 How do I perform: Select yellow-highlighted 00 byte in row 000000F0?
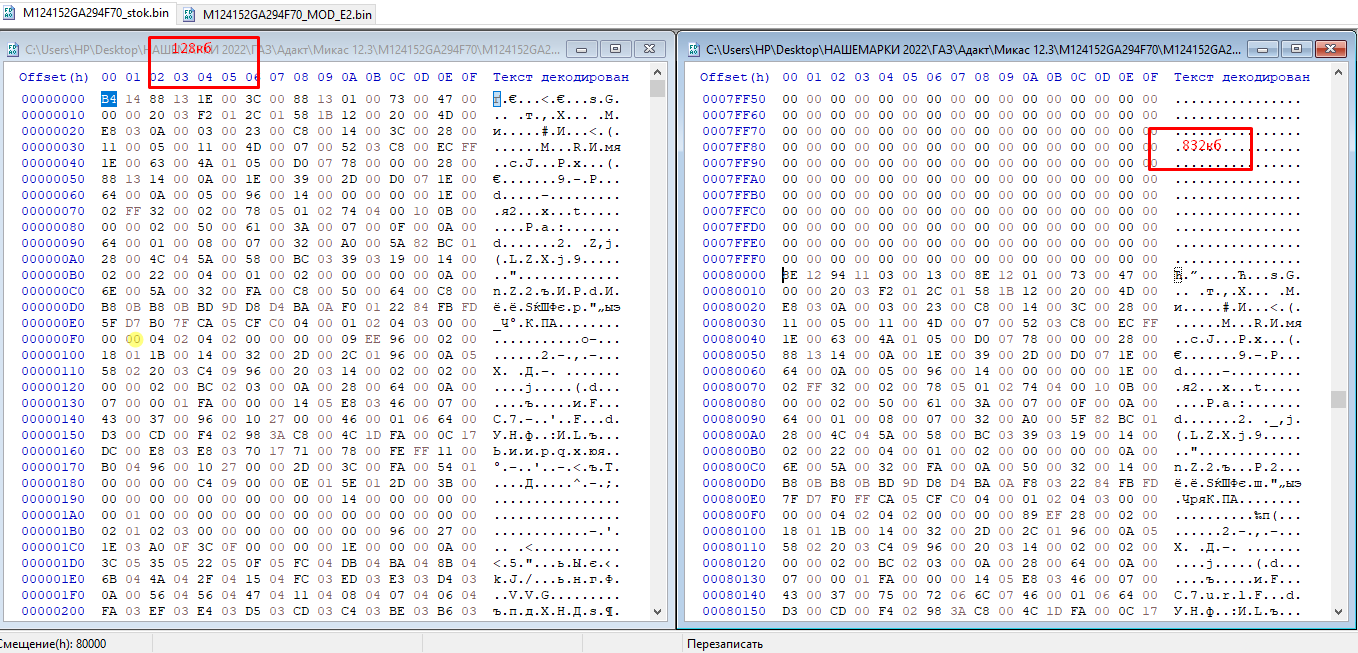tap(132, 339)
